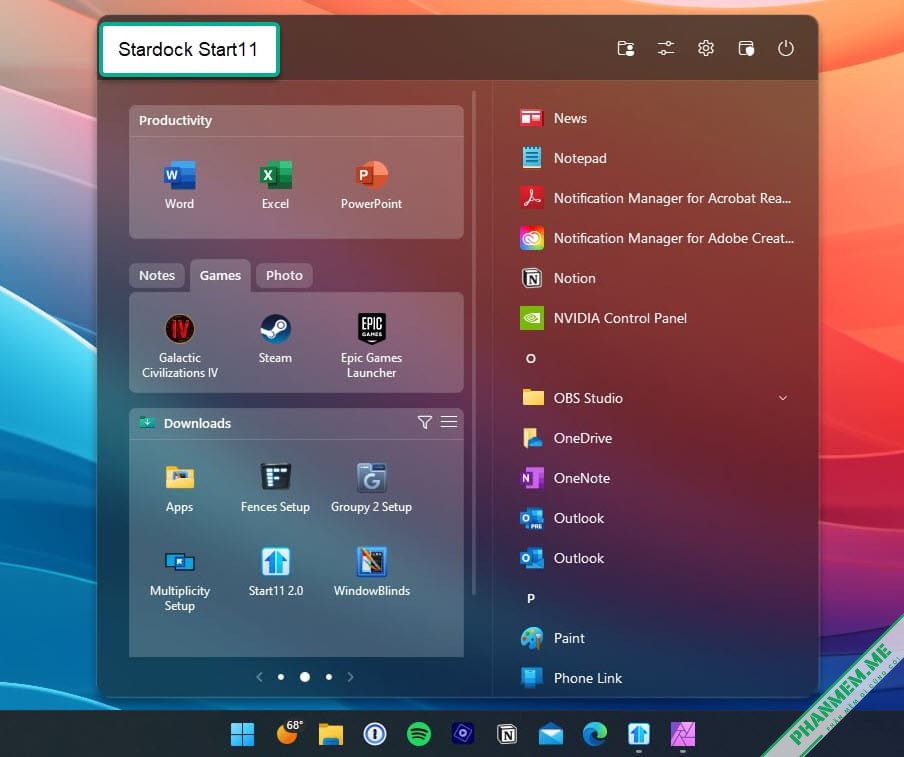Open Steam from Games tab

tap(275, 339)
